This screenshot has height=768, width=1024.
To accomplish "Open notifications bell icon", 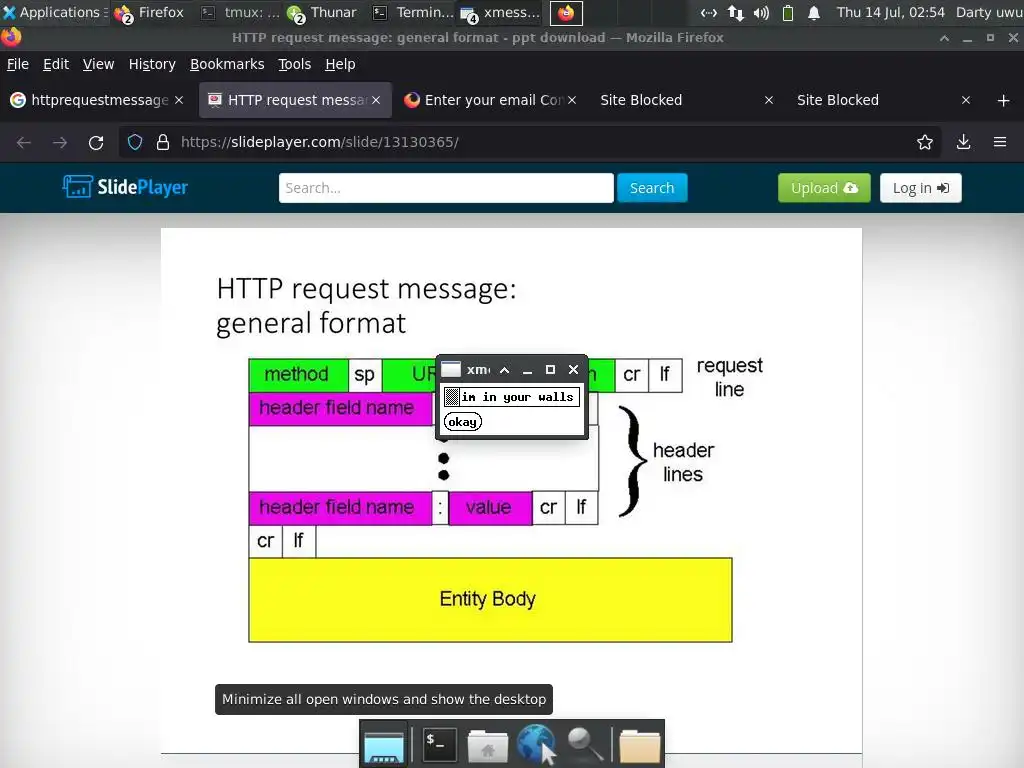I will pos(814,12).
